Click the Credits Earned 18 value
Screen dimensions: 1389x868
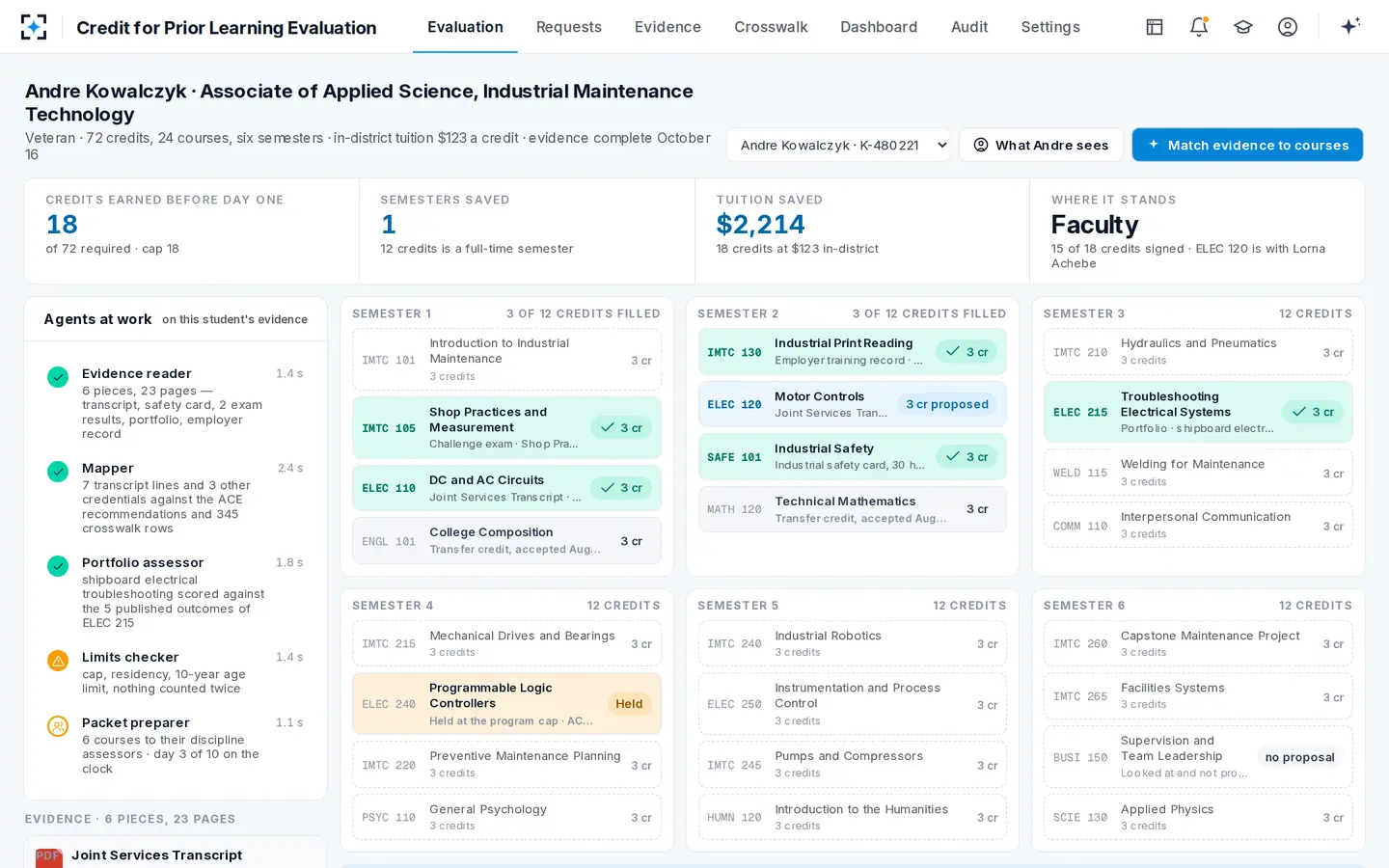point(62,225)
